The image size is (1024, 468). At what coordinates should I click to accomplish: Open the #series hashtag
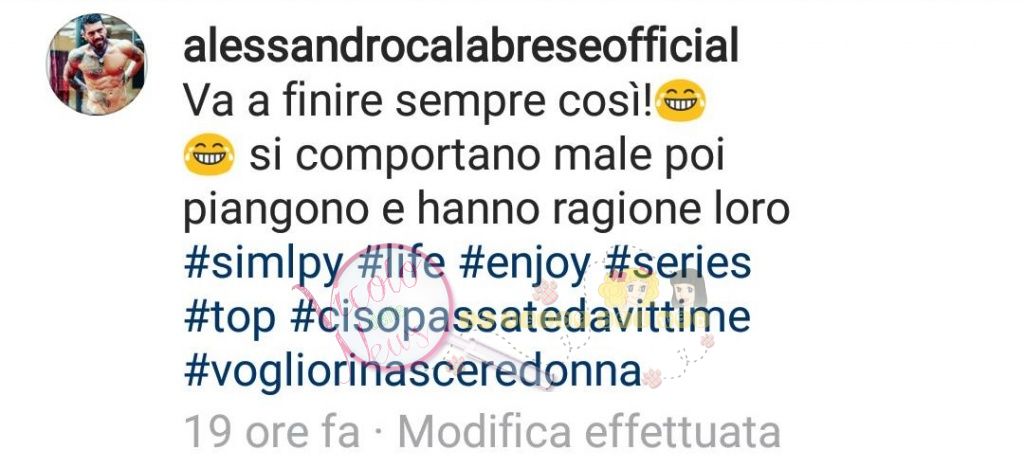point(678,264)
